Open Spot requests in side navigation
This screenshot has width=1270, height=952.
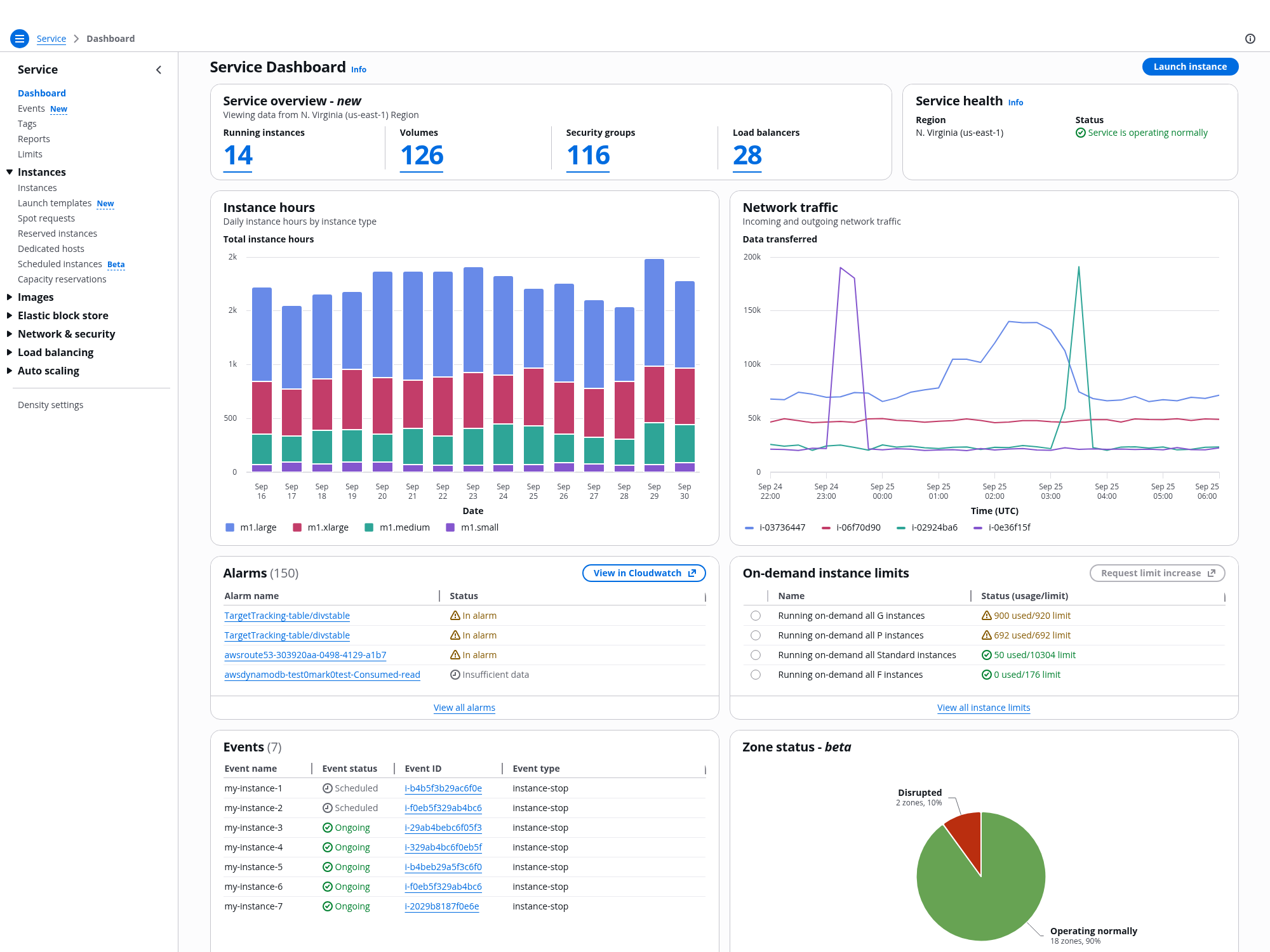(46, 218)
